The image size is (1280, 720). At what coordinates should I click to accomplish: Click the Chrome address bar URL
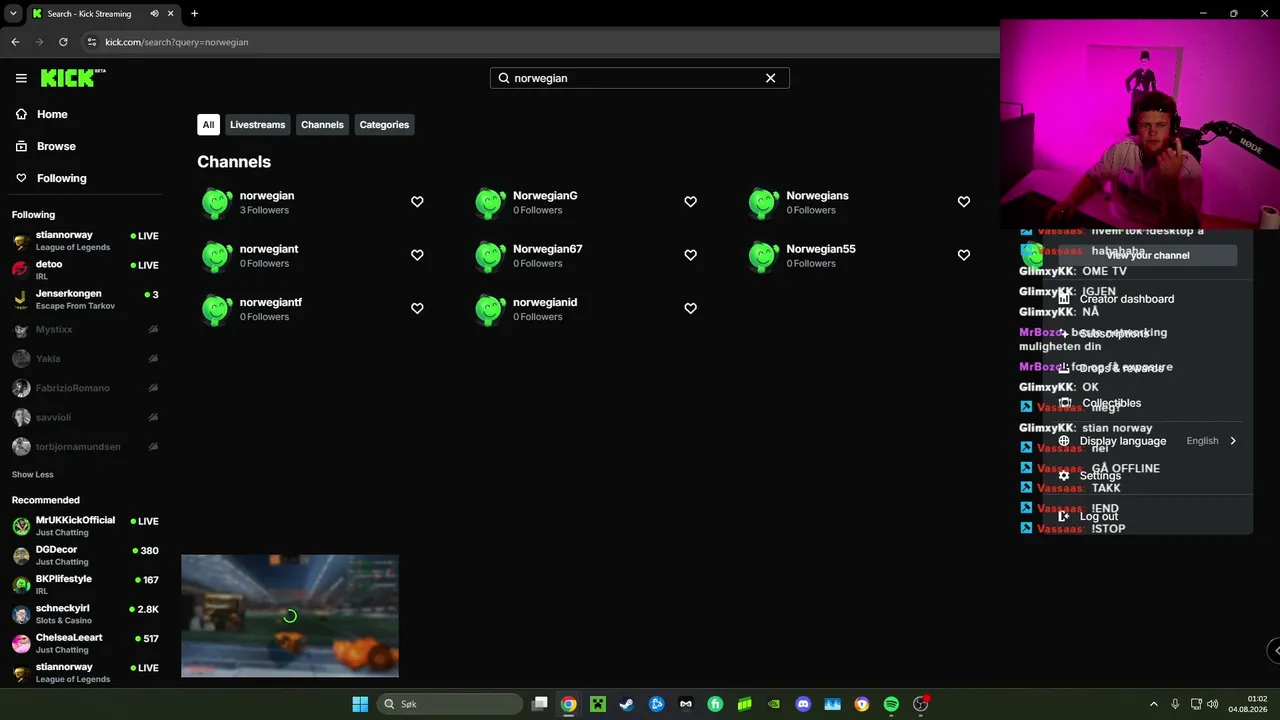[x=177, y=42]
